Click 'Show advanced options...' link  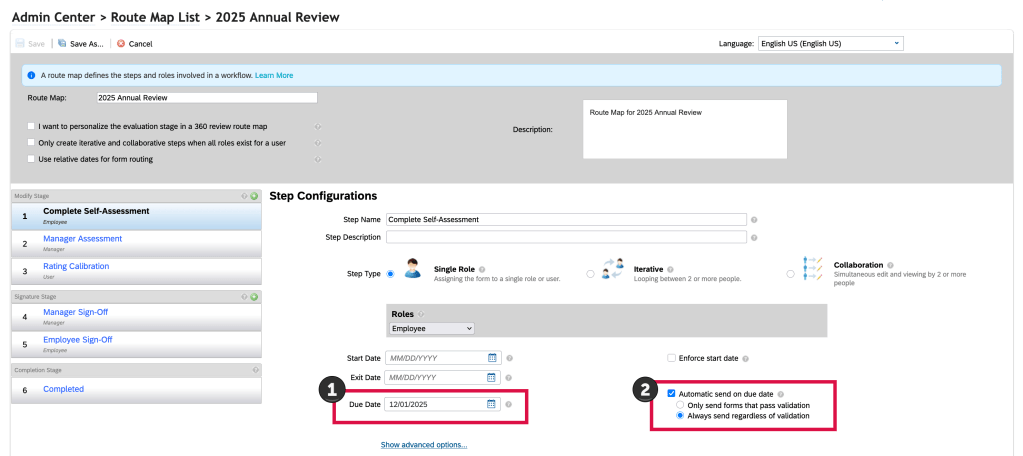pyautogui.click(x=423, y=444)
